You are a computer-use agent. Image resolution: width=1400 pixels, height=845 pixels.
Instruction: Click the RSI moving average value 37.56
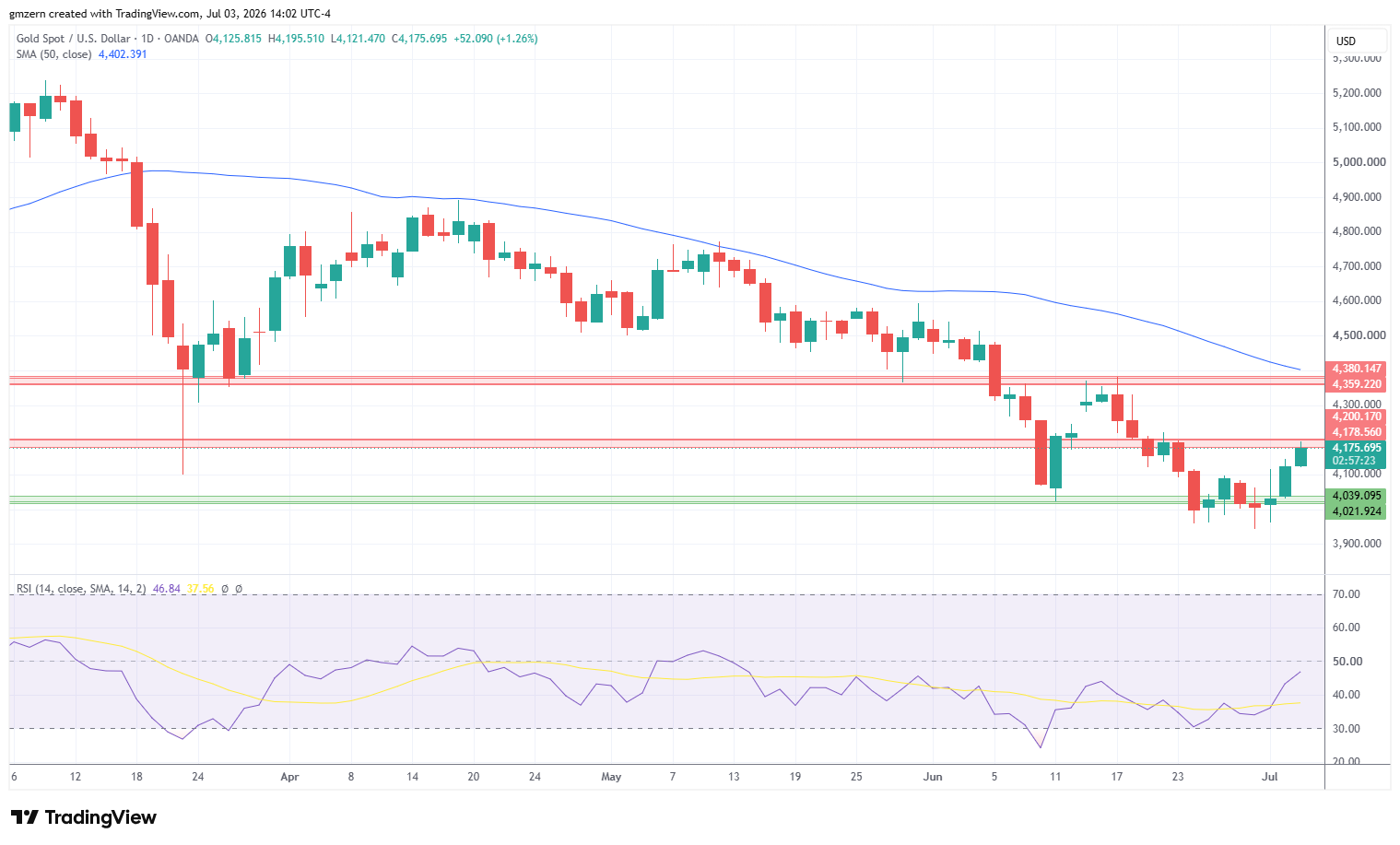tap(200, 589)
